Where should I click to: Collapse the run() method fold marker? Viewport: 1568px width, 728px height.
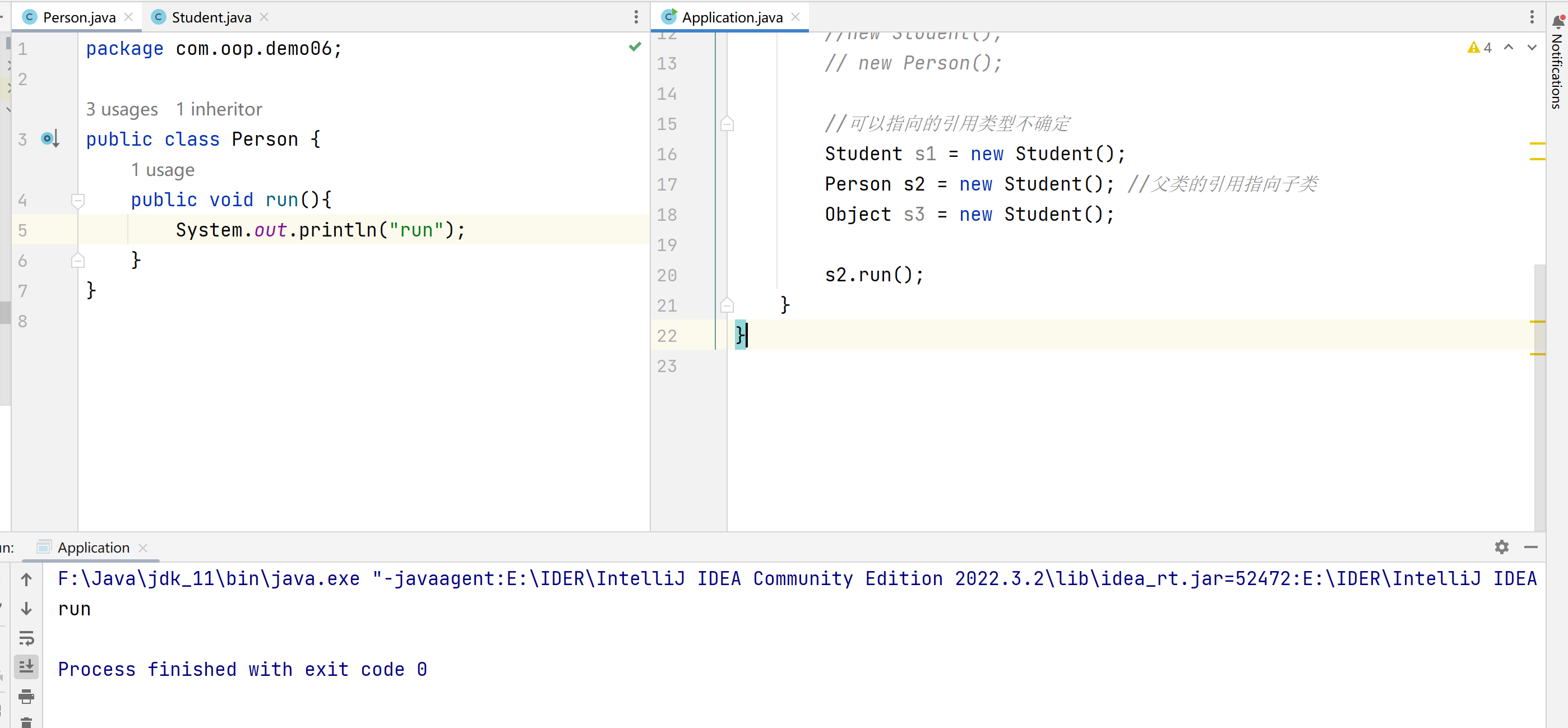coord(77,200)
